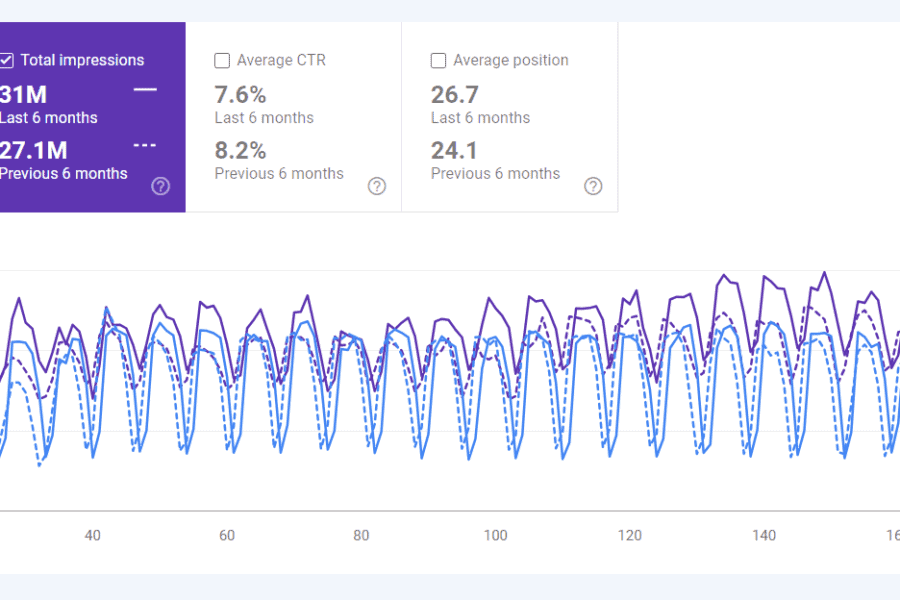
Task: Click the 100 label on chart x-axis
Action: [495, 536]
